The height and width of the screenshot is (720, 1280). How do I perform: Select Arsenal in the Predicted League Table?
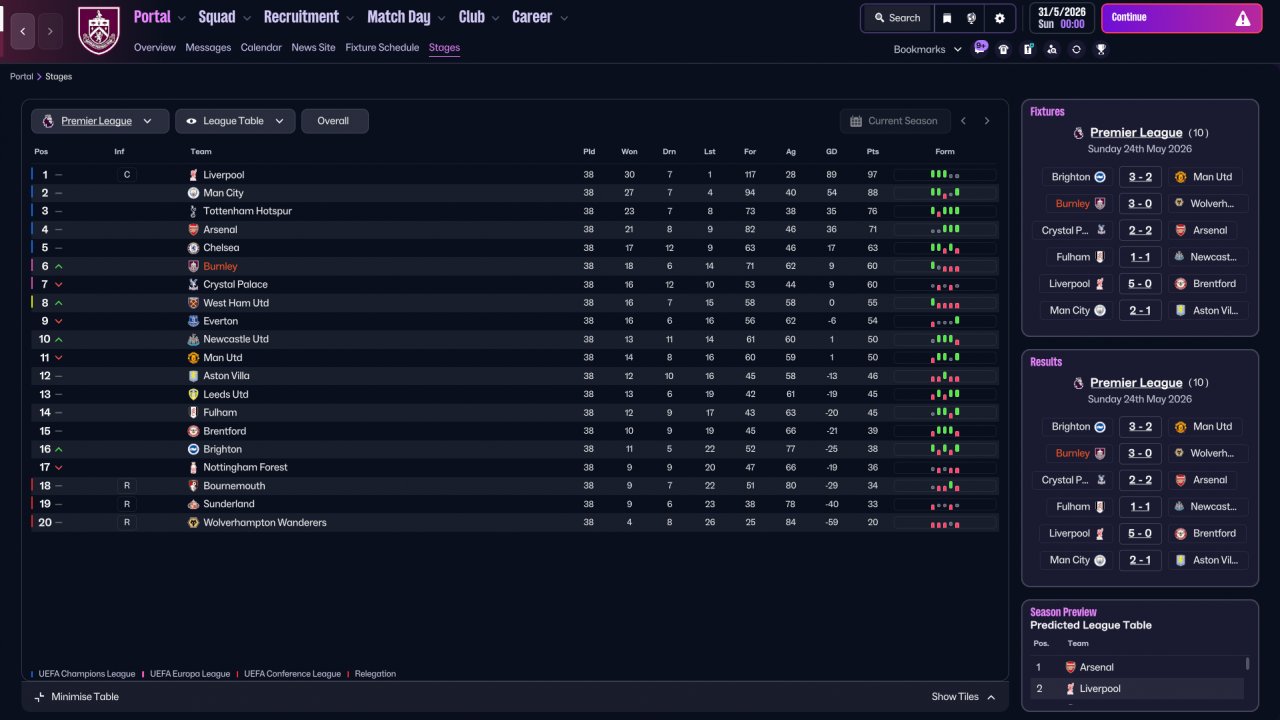[1097, 668]
